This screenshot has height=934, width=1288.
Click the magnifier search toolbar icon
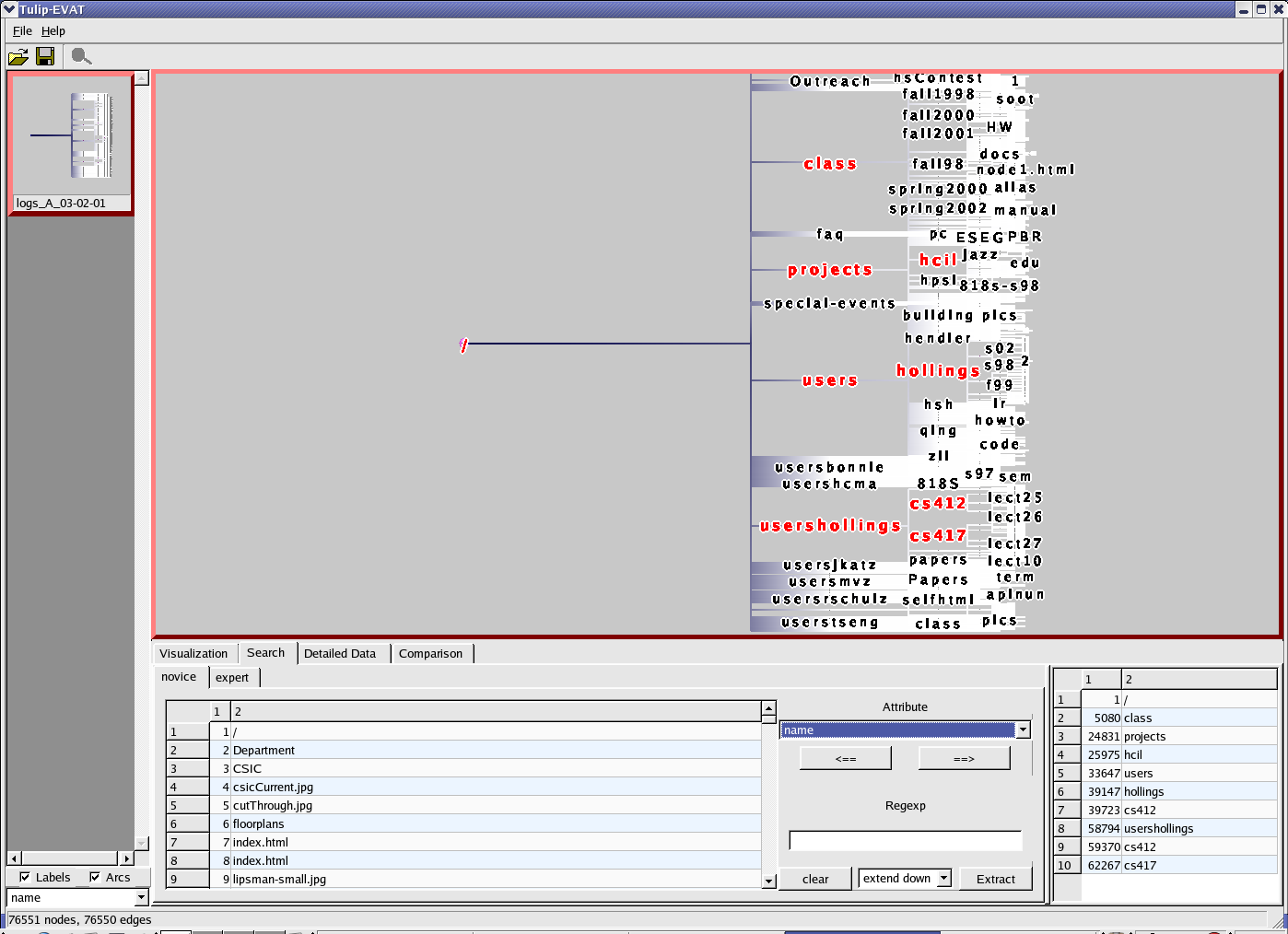pyautogui.click(x=81, y=57)
